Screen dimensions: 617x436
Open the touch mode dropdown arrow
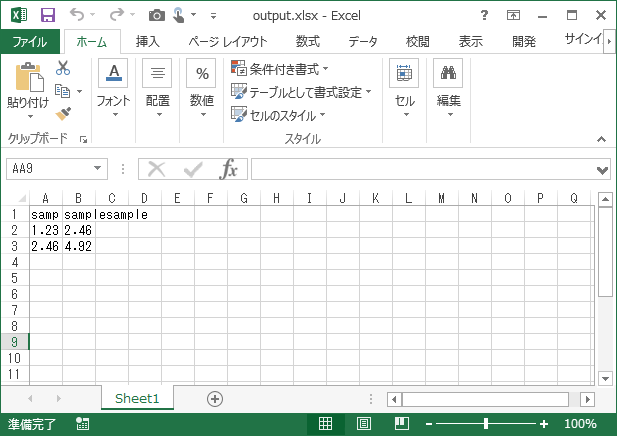[x=194, y=15]
